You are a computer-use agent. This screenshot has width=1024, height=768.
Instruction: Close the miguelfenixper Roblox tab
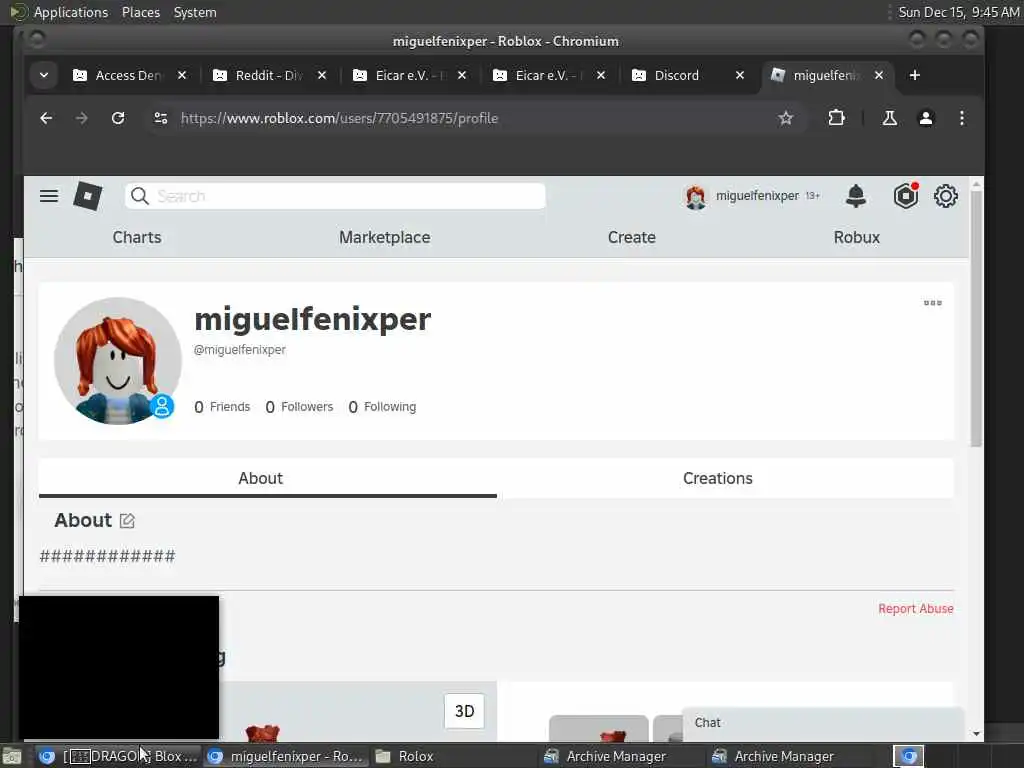[x=879, y=75]
